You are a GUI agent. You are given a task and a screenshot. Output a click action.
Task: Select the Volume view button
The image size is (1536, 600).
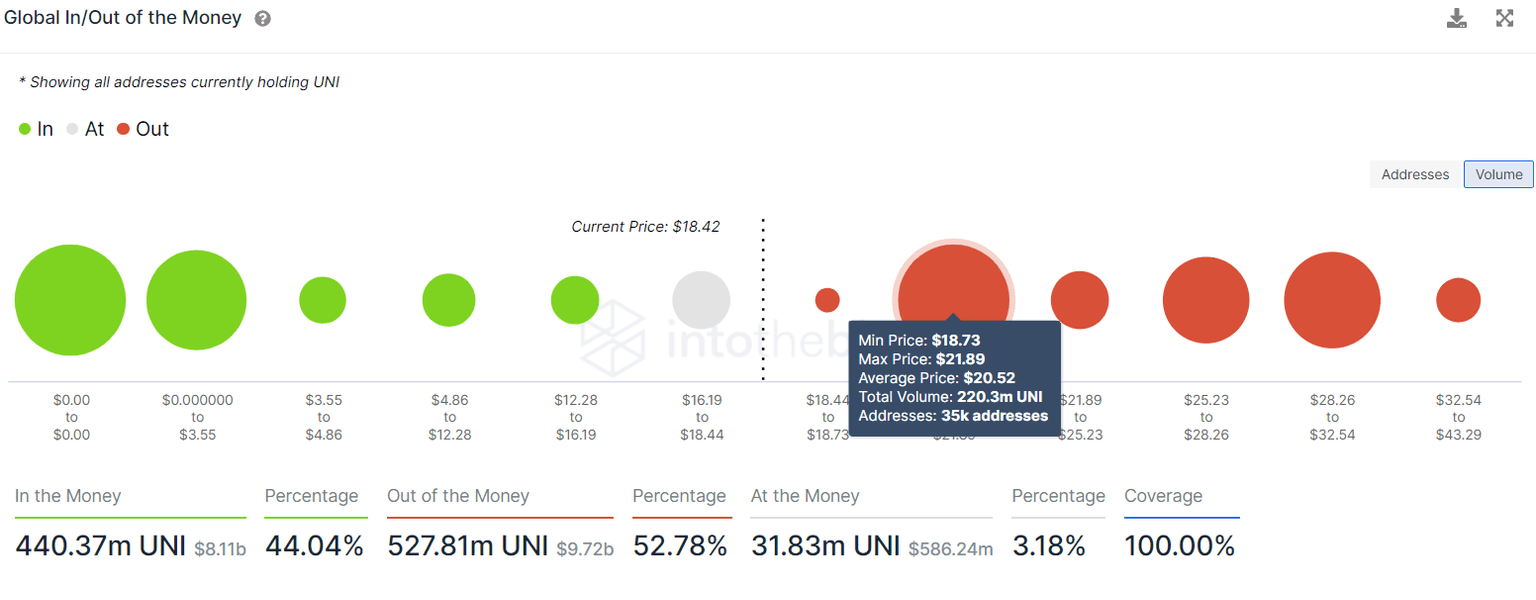tap(1498, 174)
